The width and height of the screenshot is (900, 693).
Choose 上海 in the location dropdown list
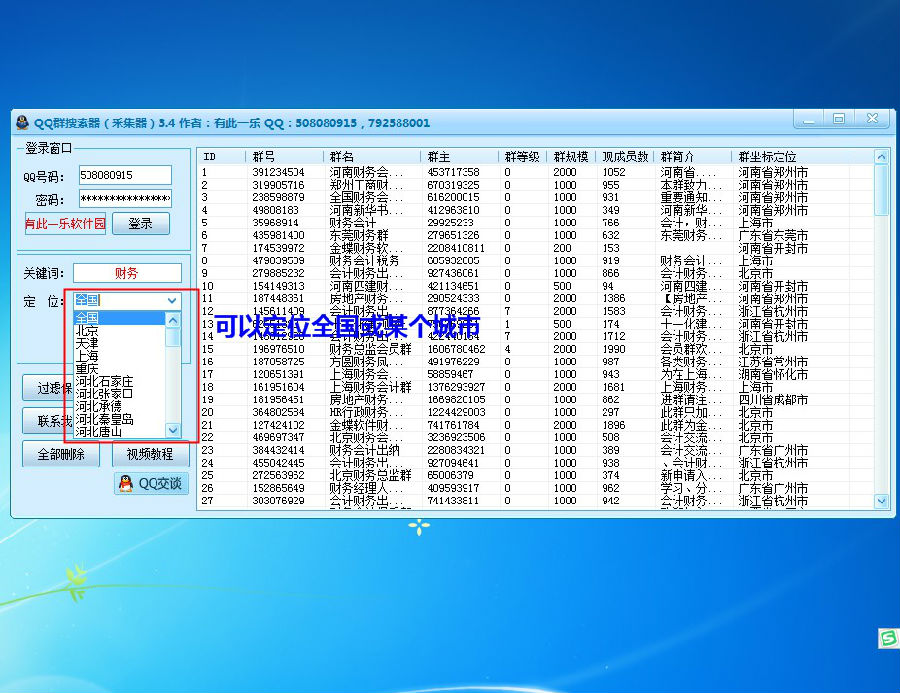tap(88, 356)
